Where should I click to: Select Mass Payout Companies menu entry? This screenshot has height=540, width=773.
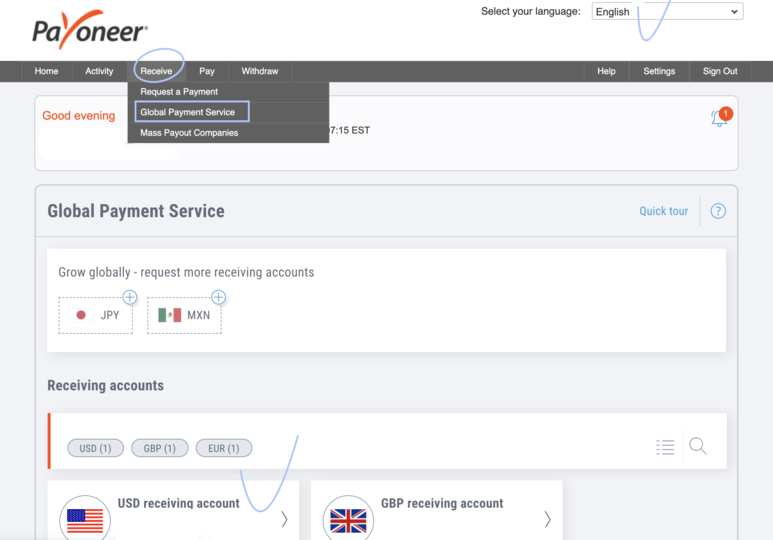pyautogui.click(x=228, y=133)
